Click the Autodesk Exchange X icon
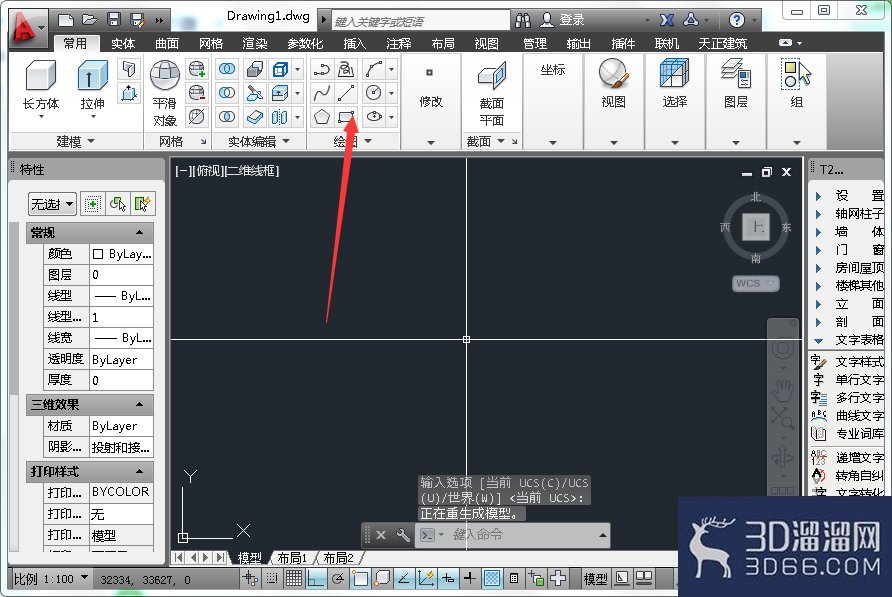The image size is (892, 597). pyautogui.click(x=667, y=20)
